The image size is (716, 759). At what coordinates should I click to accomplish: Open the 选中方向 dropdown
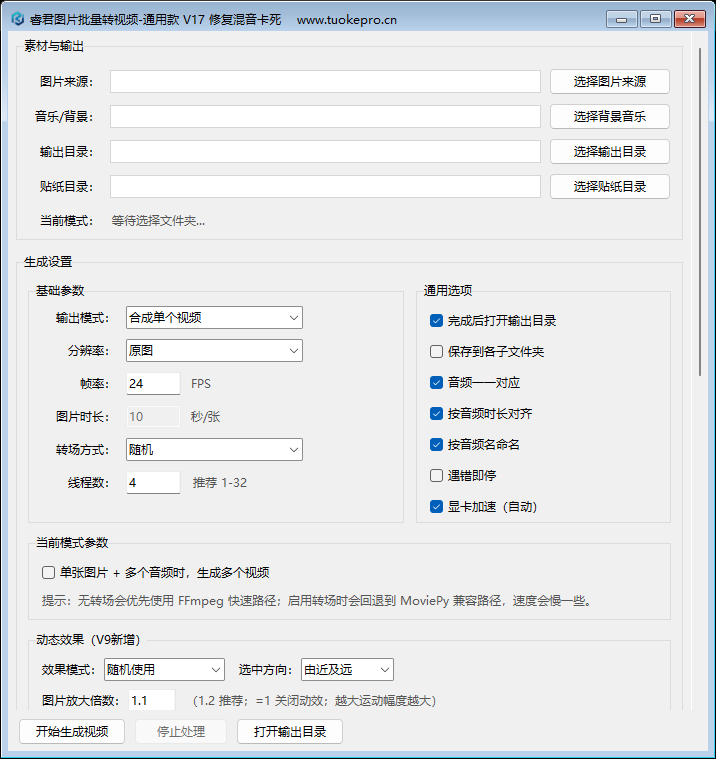[347, 670]
